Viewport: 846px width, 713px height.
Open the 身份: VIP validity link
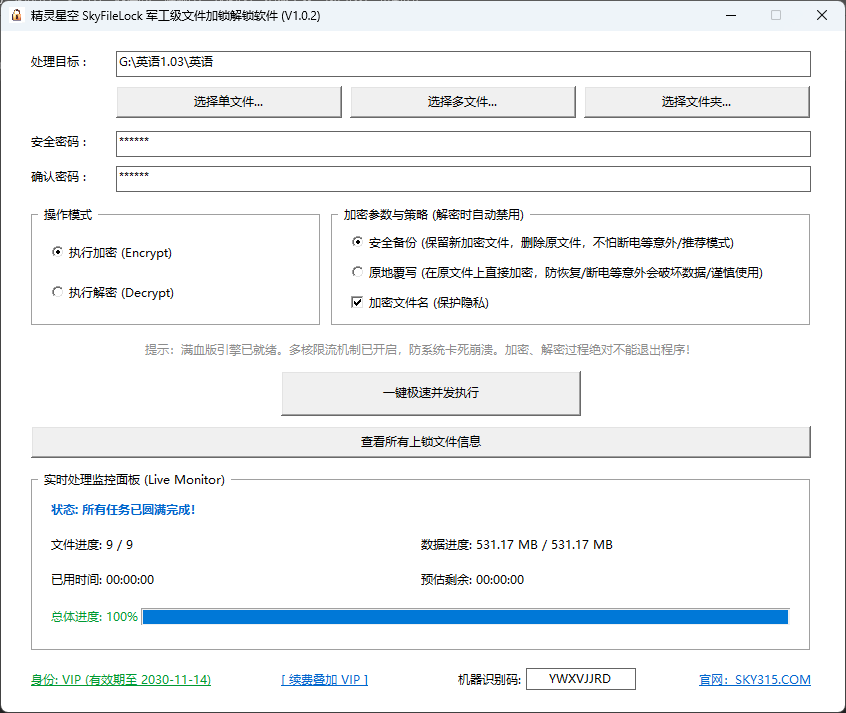click(x=121, y=680)
